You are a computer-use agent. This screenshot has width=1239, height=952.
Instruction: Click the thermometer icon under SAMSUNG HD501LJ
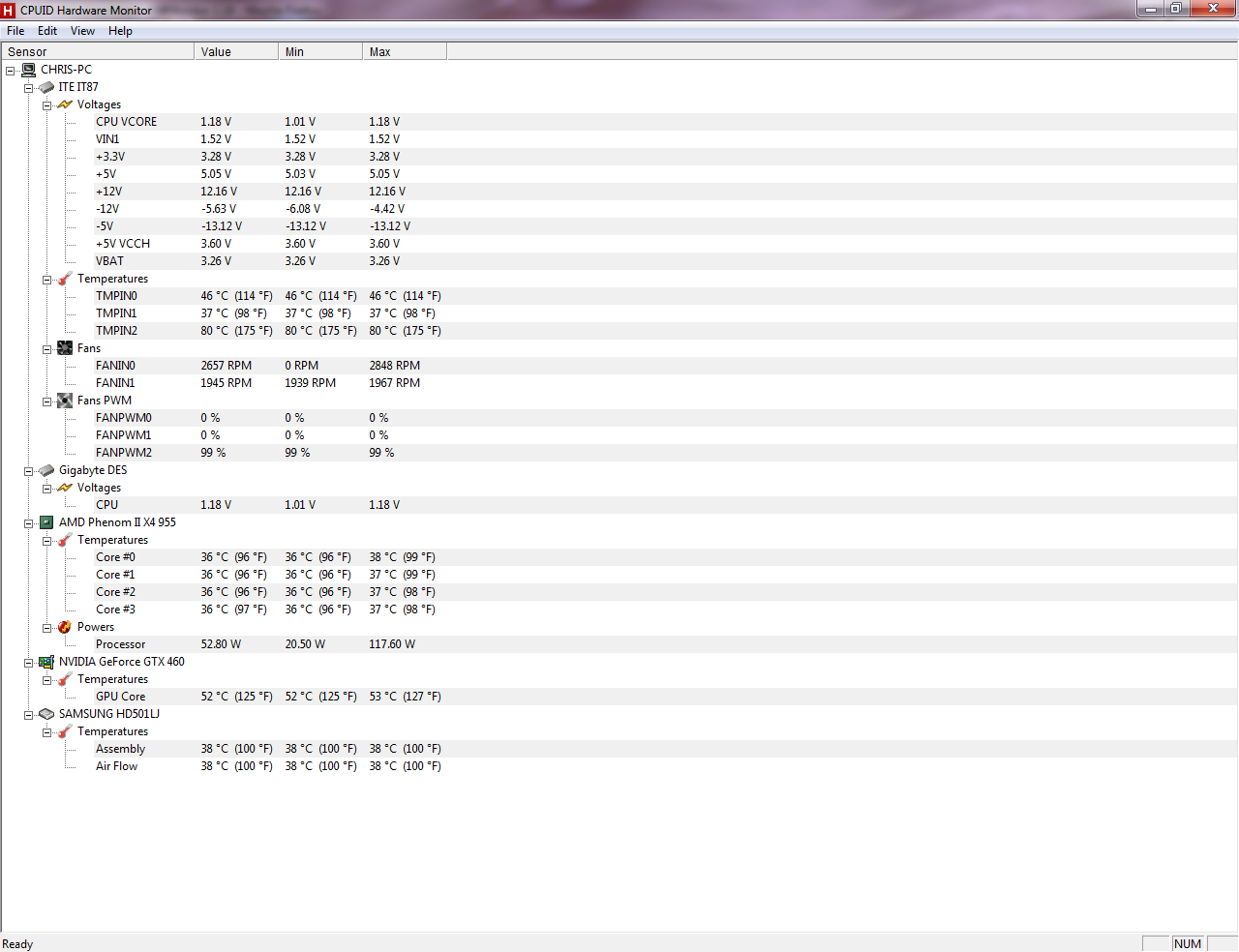(x=65, y=731)
